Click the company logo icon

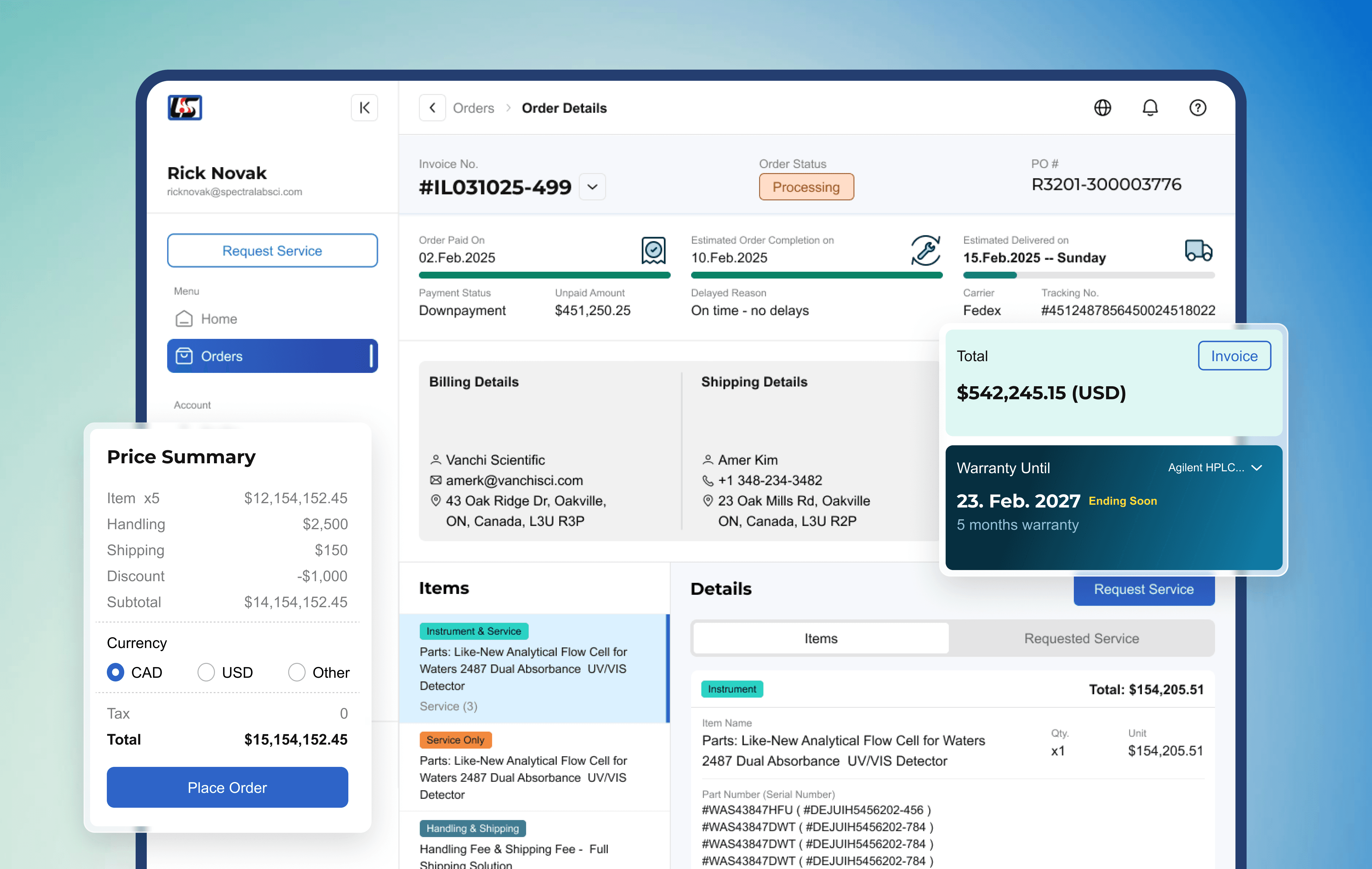185,108
